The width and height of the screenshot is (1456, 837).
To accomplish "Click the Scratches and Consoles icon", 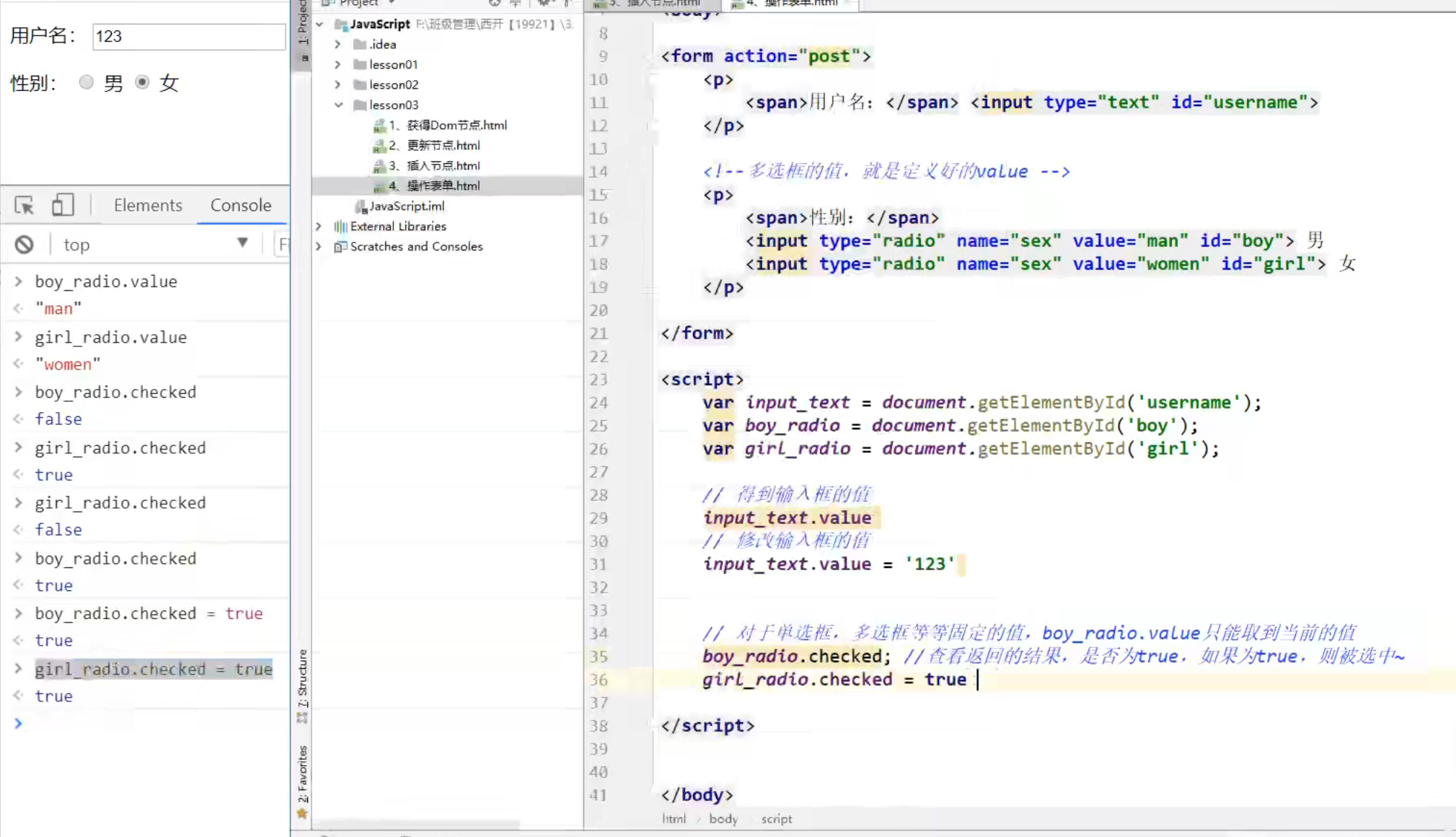I will click(x=340, y=247).
